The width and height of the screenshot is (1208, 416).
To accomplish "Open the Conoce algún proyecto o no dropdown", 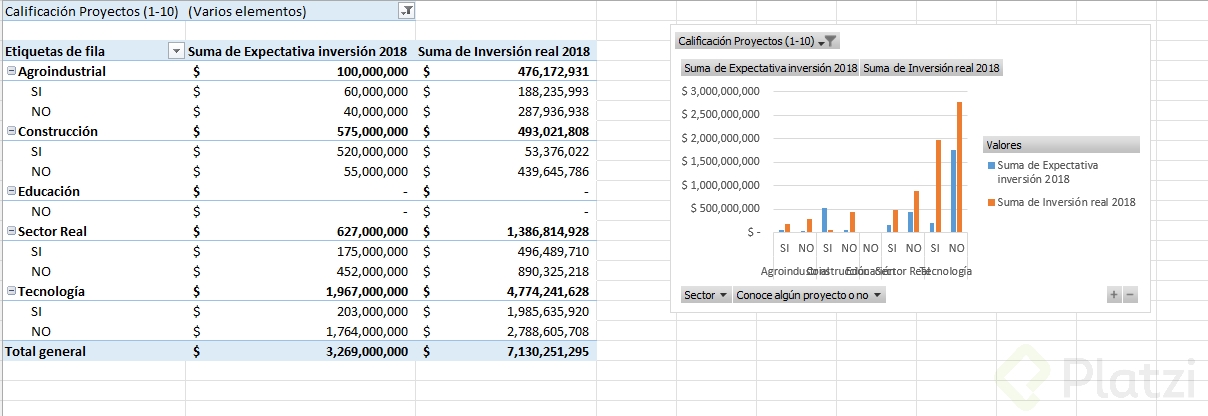I will coord(809,295).
